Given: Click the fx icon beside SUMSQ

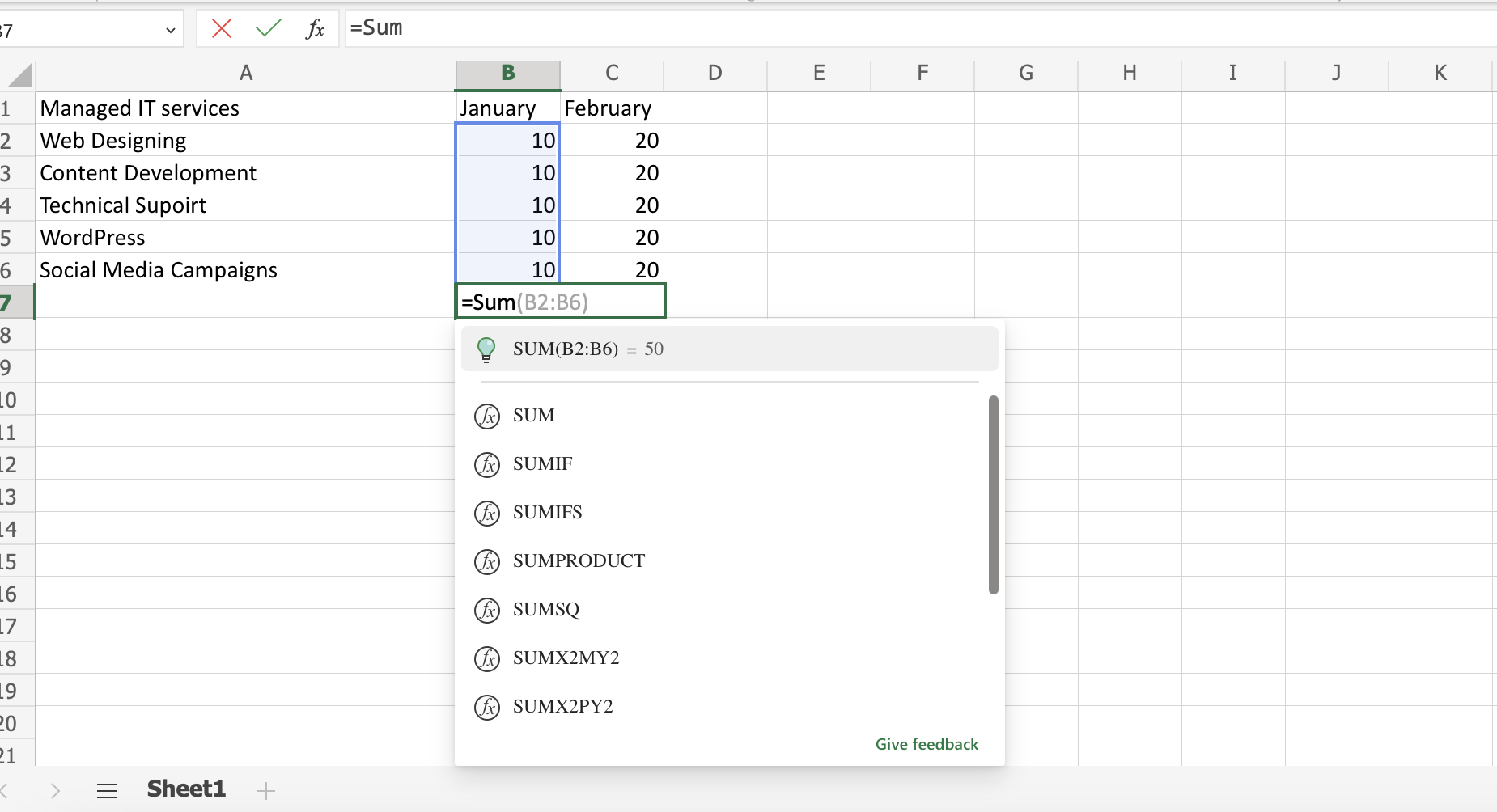Looking at the screenshot, I should coord(487,611).
